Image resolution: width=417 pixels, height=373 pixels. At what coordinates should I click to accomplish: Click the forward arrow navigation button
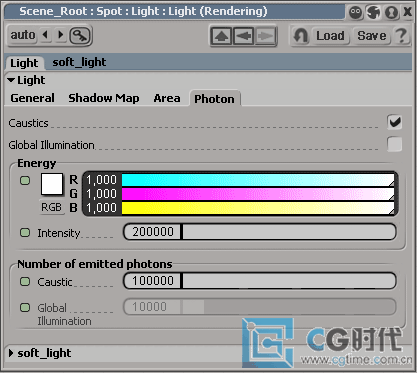pos(265,36)
